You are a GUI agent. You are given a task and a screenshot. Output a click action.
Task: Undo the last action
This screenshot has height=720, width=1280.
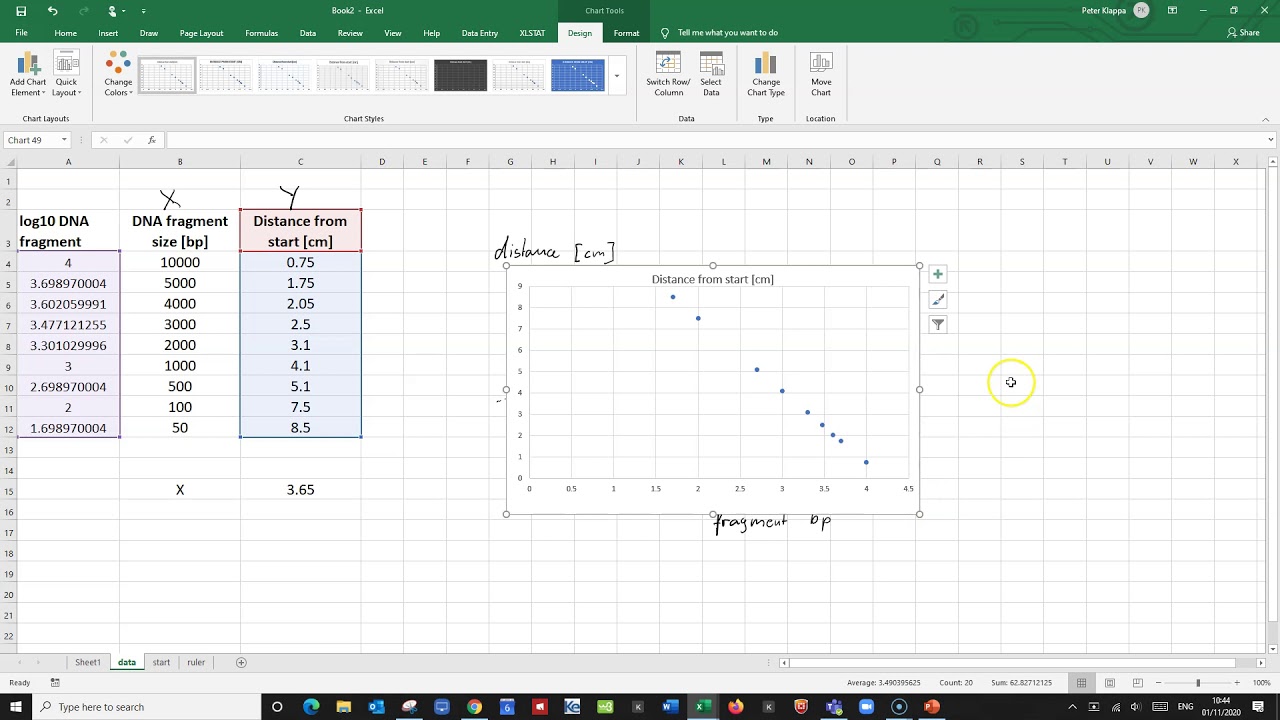52,11
